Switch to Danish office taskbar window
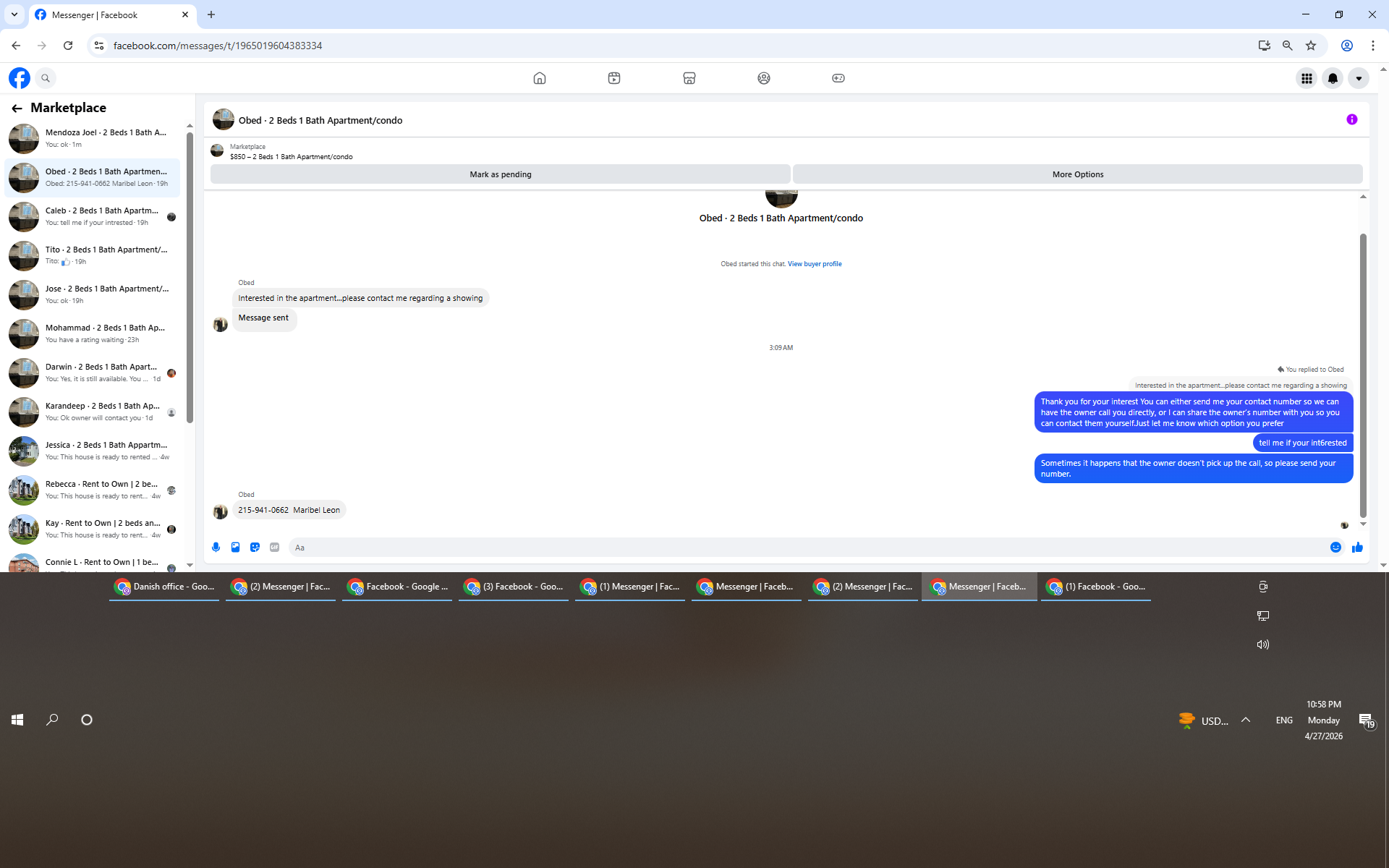Screen dimensions: 1389x868 [164, 587]
